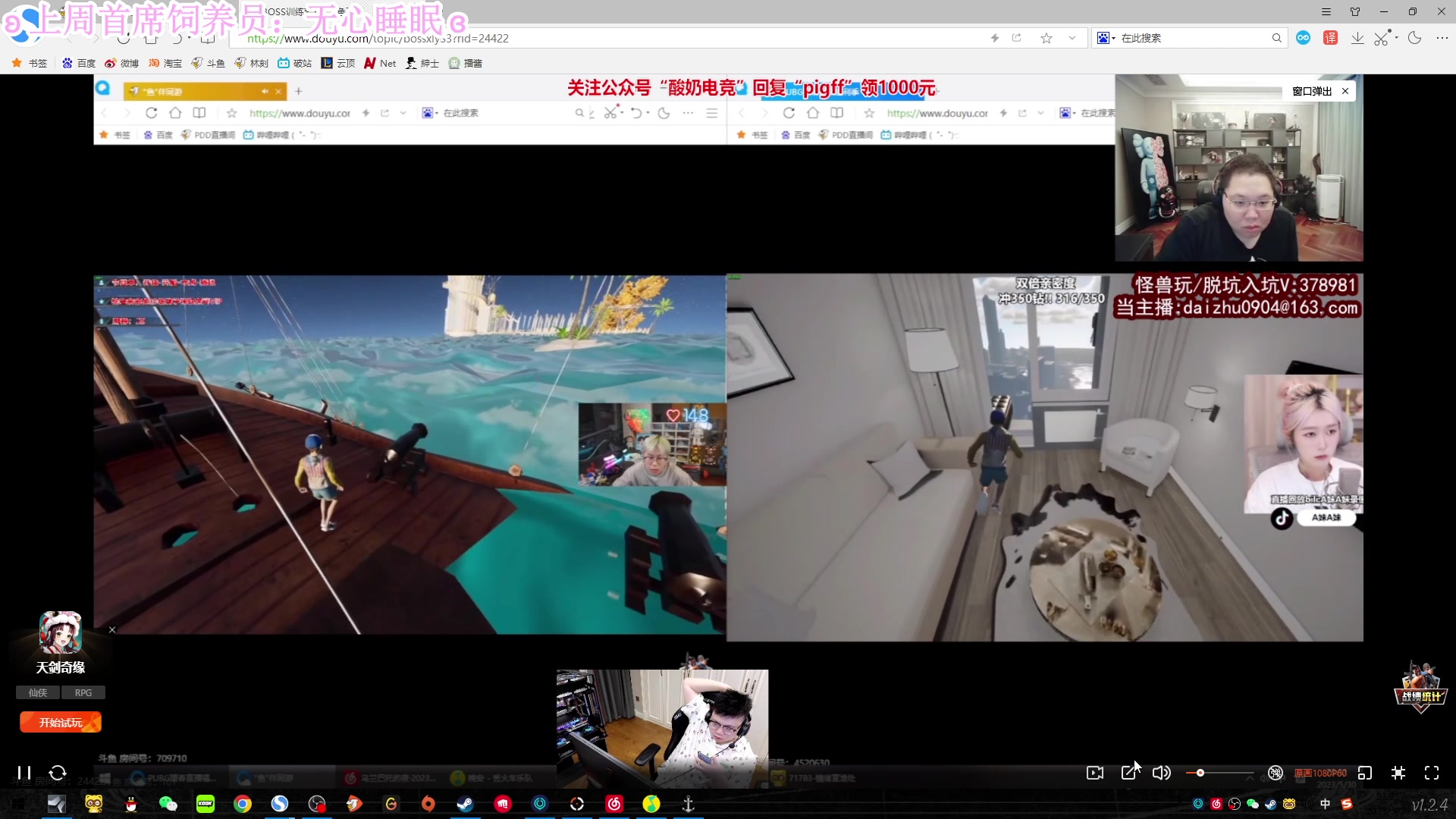The height and width of the screenshot is (819, 1456).
Task: Click the 开始试玩 button
Action: (x=61, y=722)
